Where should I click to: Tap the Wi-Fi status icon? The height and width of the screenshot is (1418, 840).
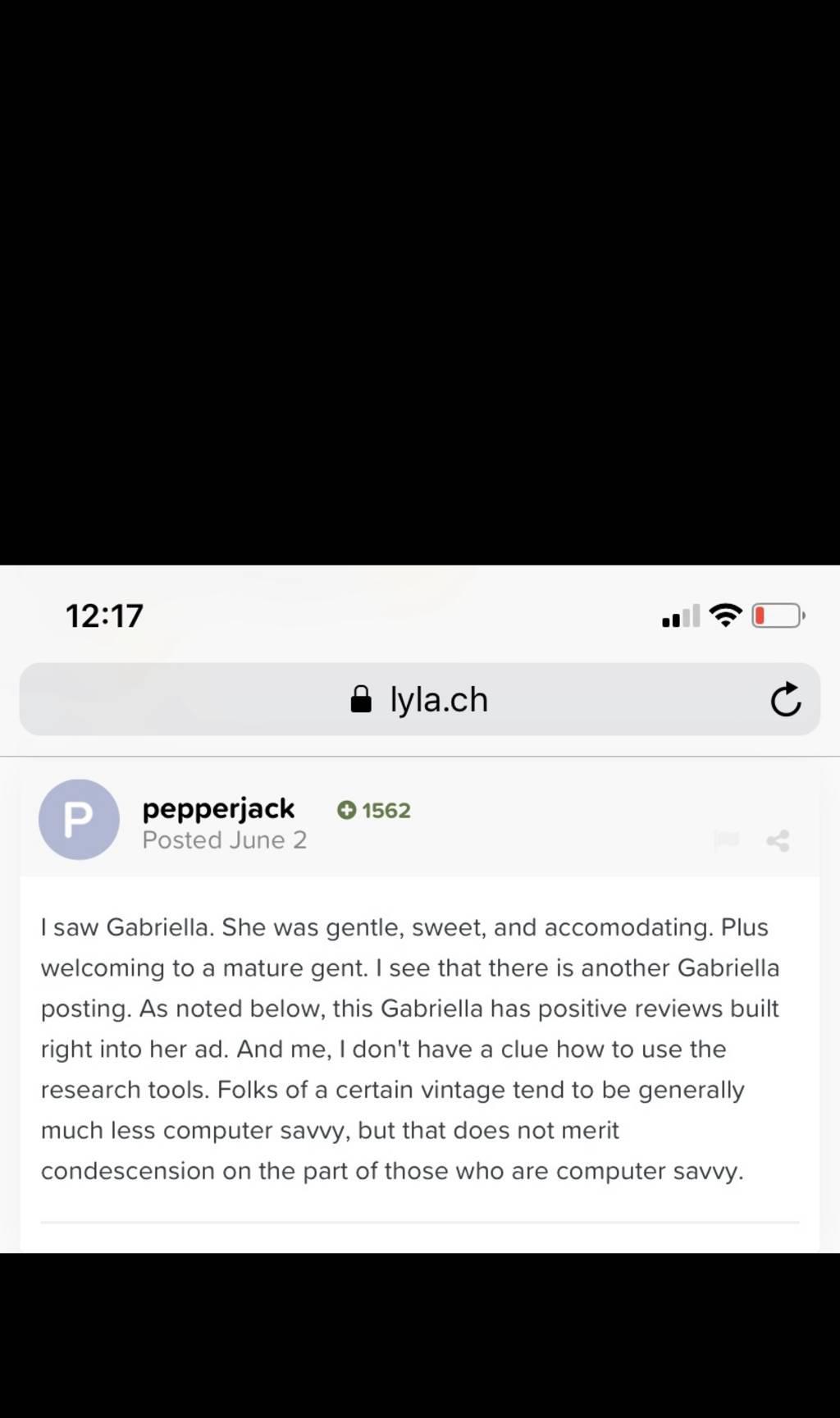click(x=725, y=615)
